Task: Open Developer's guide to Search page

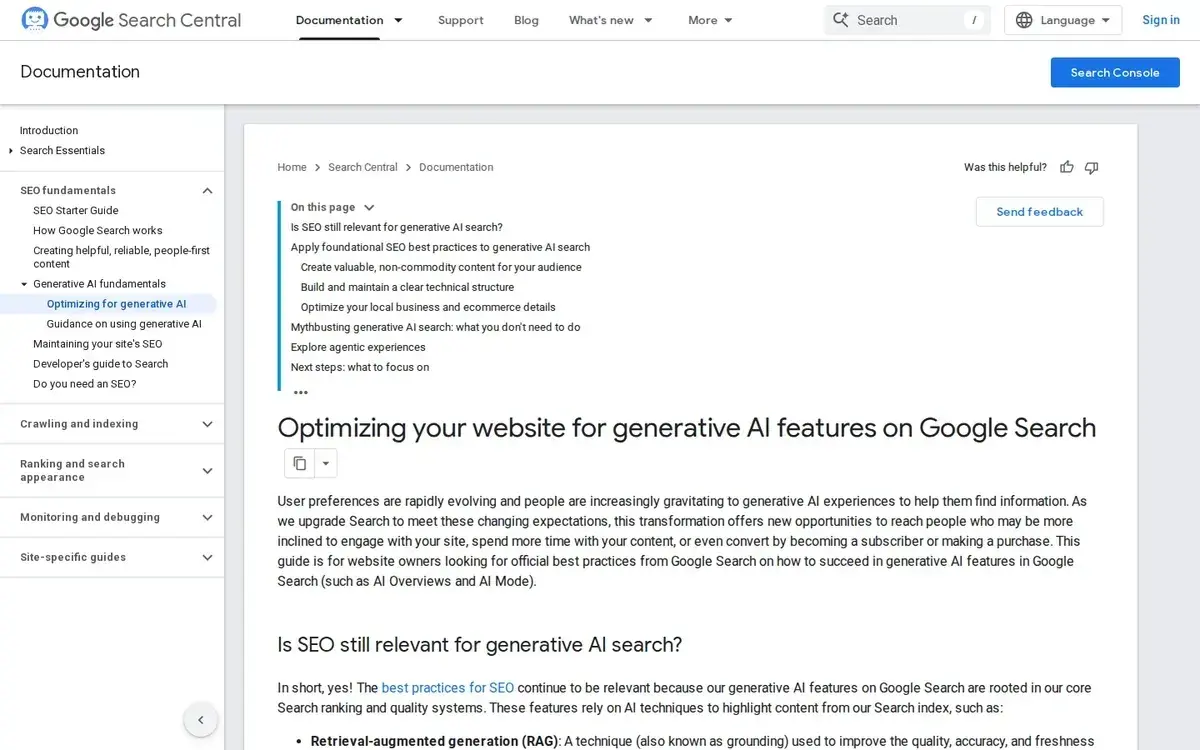Action: [101, 364]
